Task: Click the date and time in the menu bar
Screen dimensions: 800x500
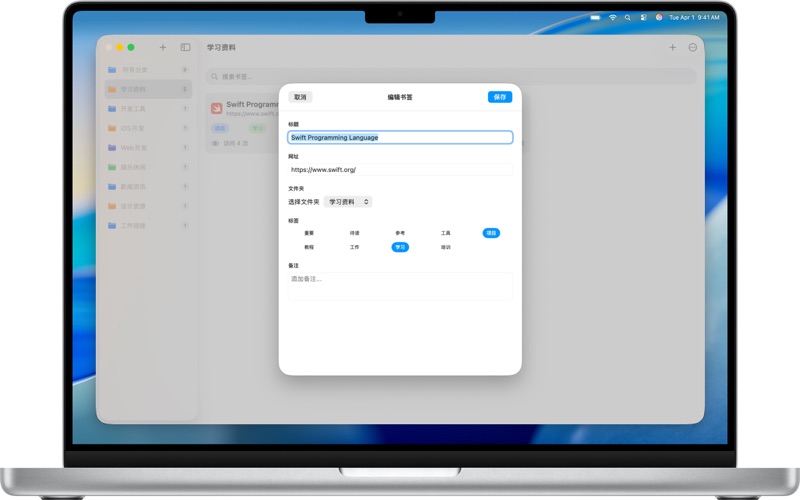Action: (x=694, y=17)
